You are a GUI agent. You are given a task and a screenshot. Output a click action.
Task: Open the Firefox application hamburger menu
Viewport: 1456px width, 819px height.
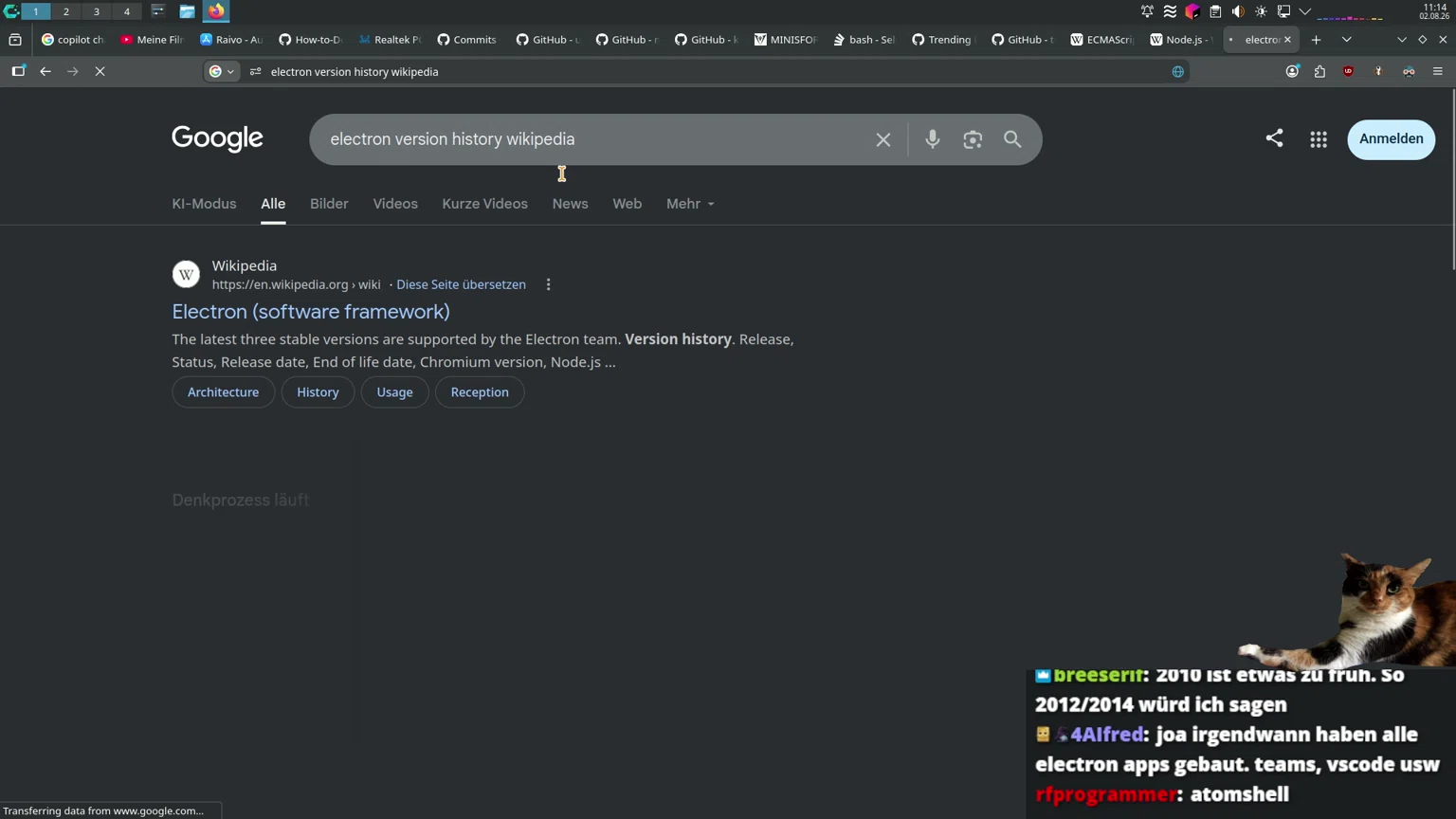point(1438,71)
